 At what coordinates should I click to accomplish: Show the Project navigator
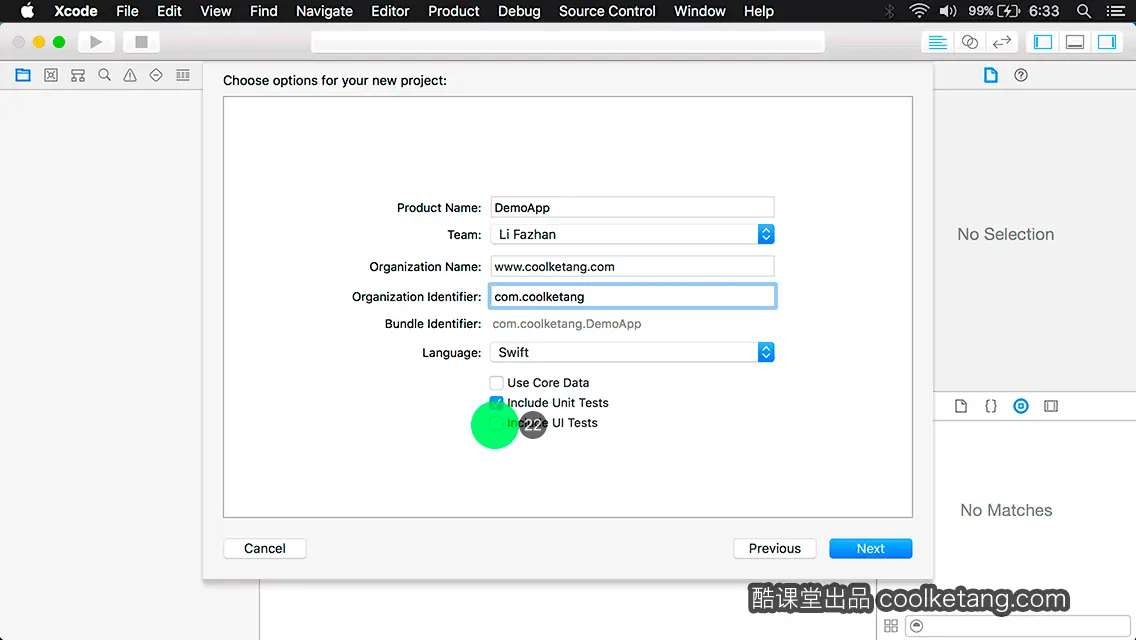point(23,75)
